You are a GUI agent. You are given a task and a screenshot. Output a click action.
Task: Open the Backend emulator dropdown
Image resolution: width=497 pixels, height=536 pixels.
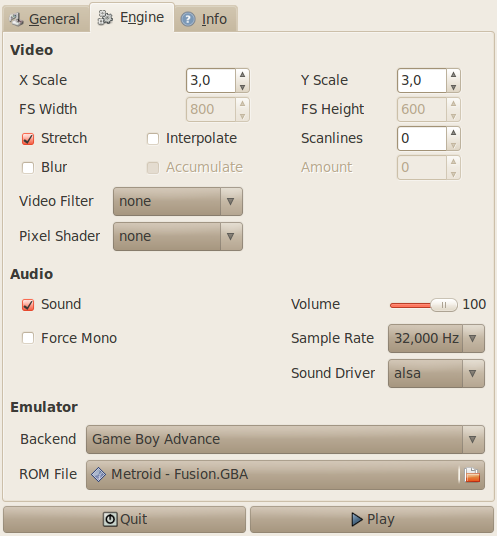[x=285, y=439]
